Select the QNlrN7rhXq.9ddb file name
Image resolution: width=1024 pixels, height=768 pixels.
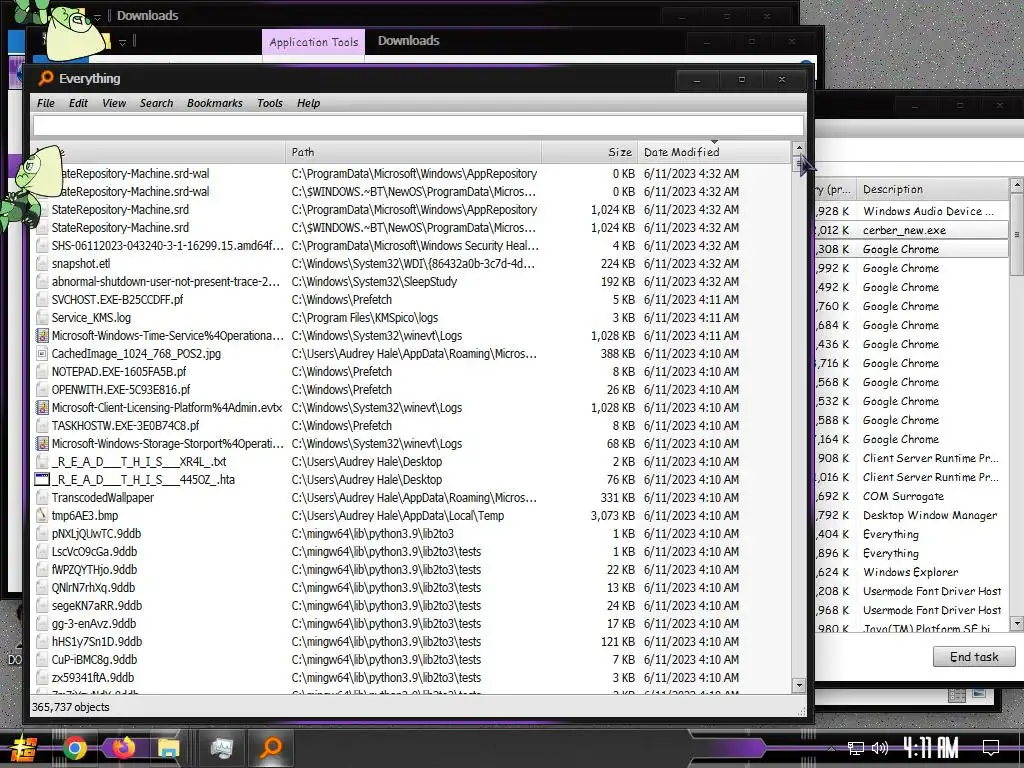coord(93,588)
